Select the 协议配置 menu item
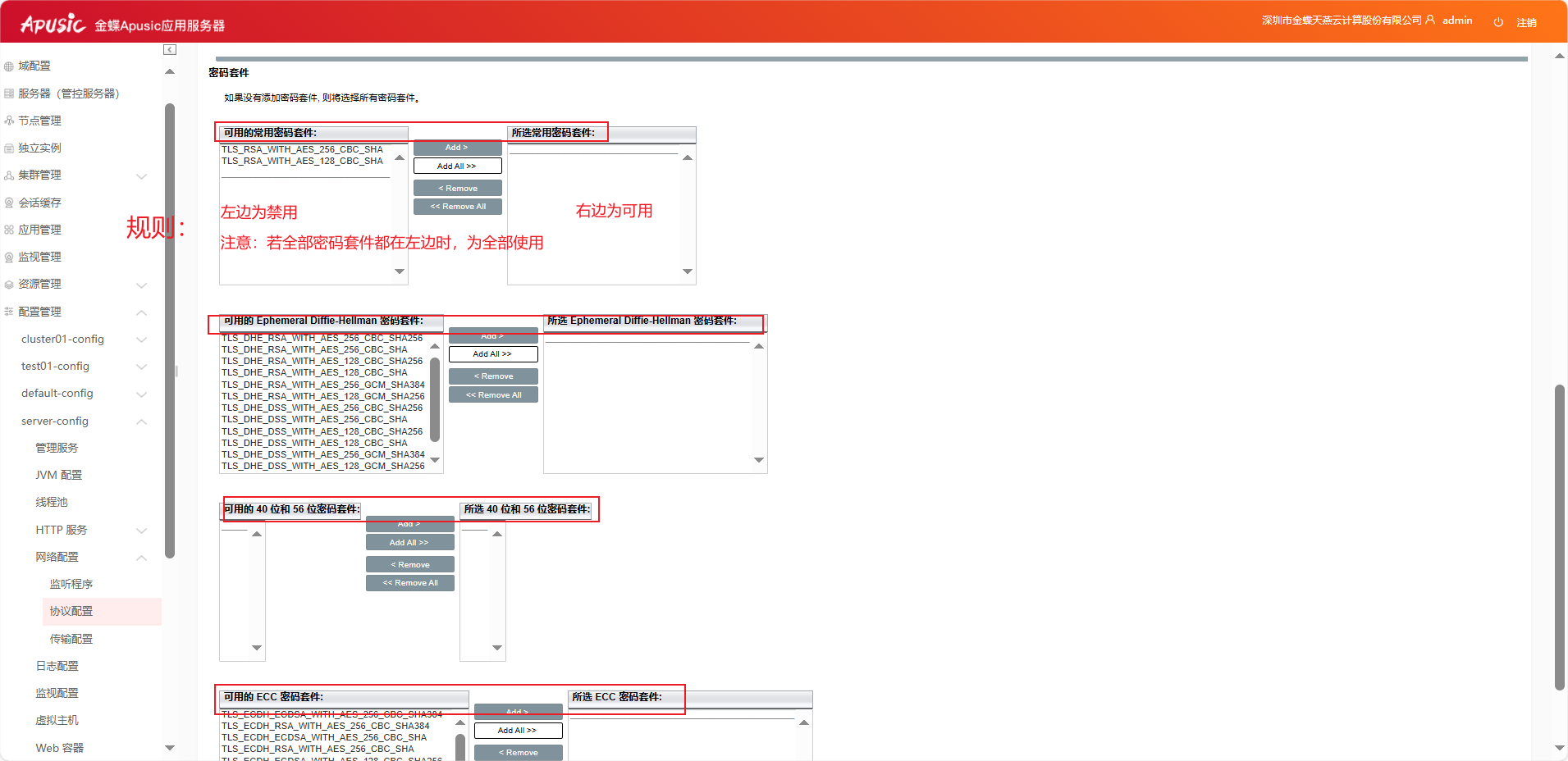Viewport: 1568px width, 761px height. pyautogui.click(x=102, y=612)
